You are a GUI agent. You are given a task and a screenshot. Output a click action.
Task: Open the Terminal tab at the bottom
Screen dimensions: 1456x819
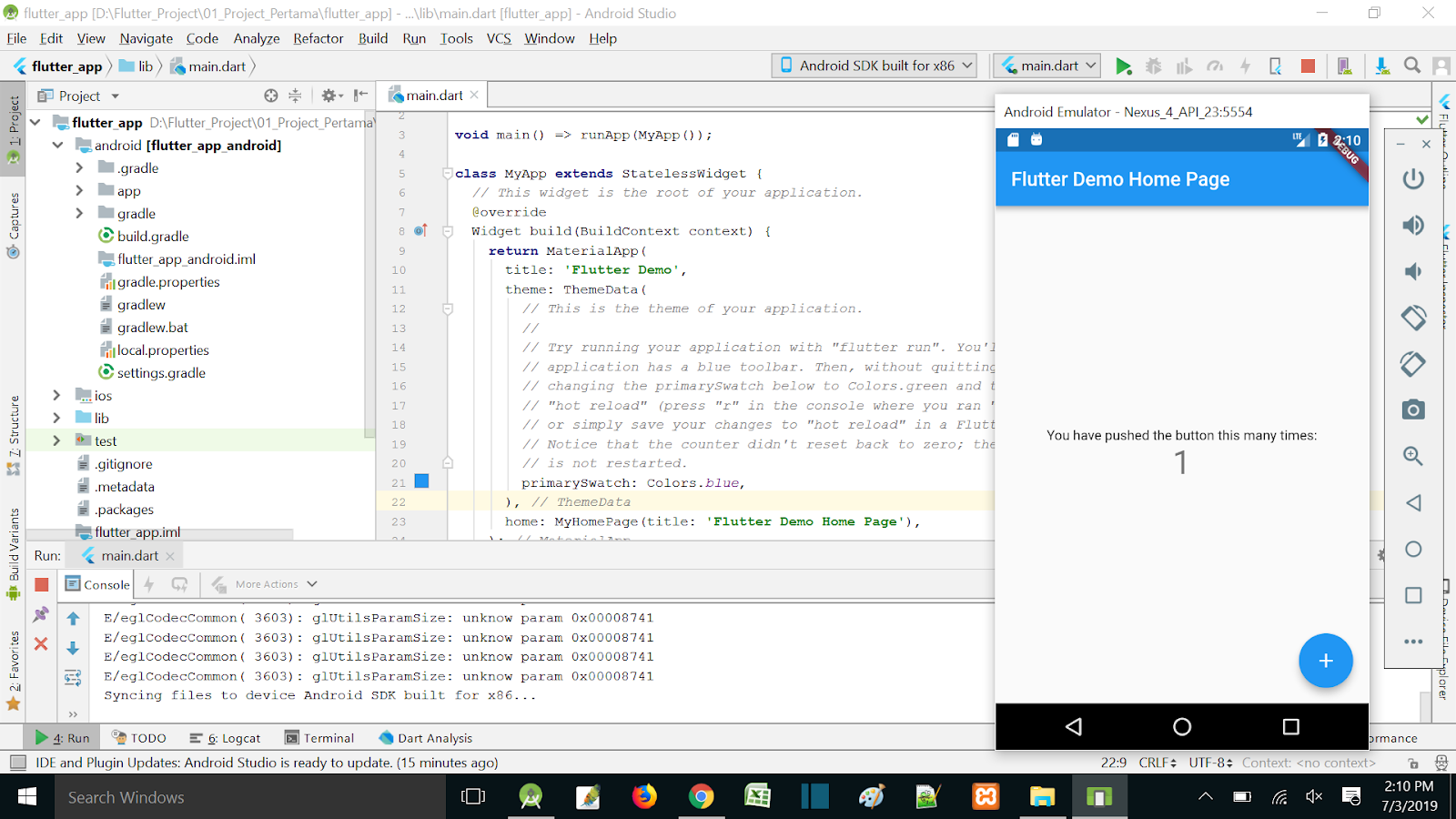(318, 738)
